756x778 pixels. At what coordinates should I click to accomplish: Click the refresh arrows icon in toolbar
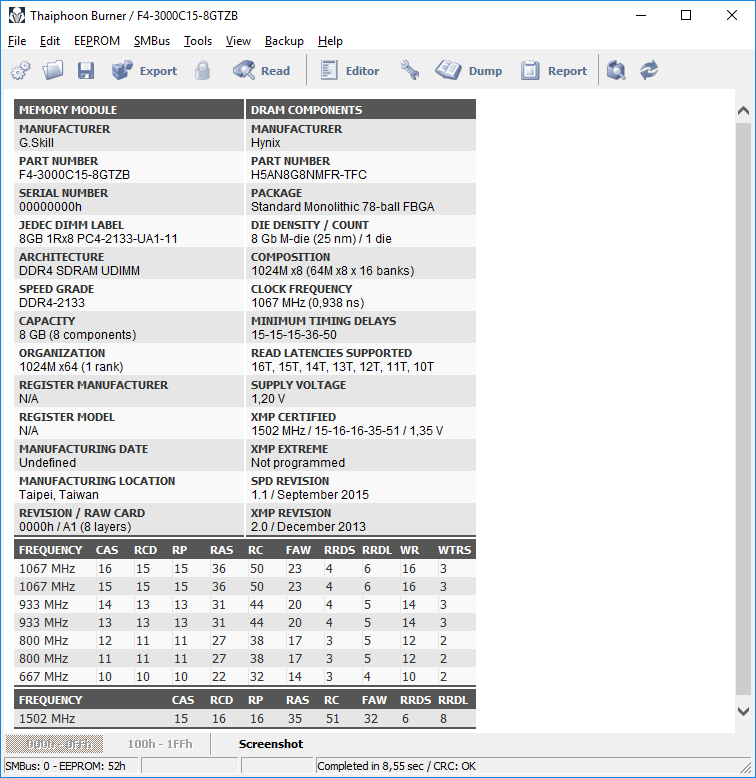648,70
